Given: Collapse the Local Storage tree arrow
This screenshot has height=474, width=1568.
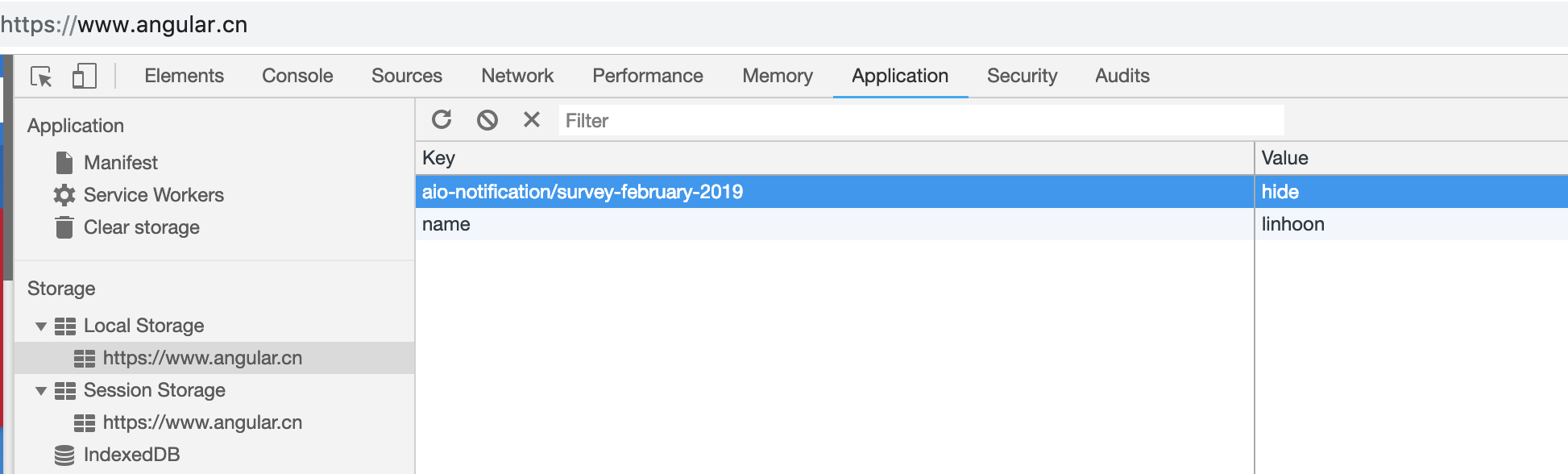Looking at the screenshot, I should pyautogui.click(x=40, y=326).
